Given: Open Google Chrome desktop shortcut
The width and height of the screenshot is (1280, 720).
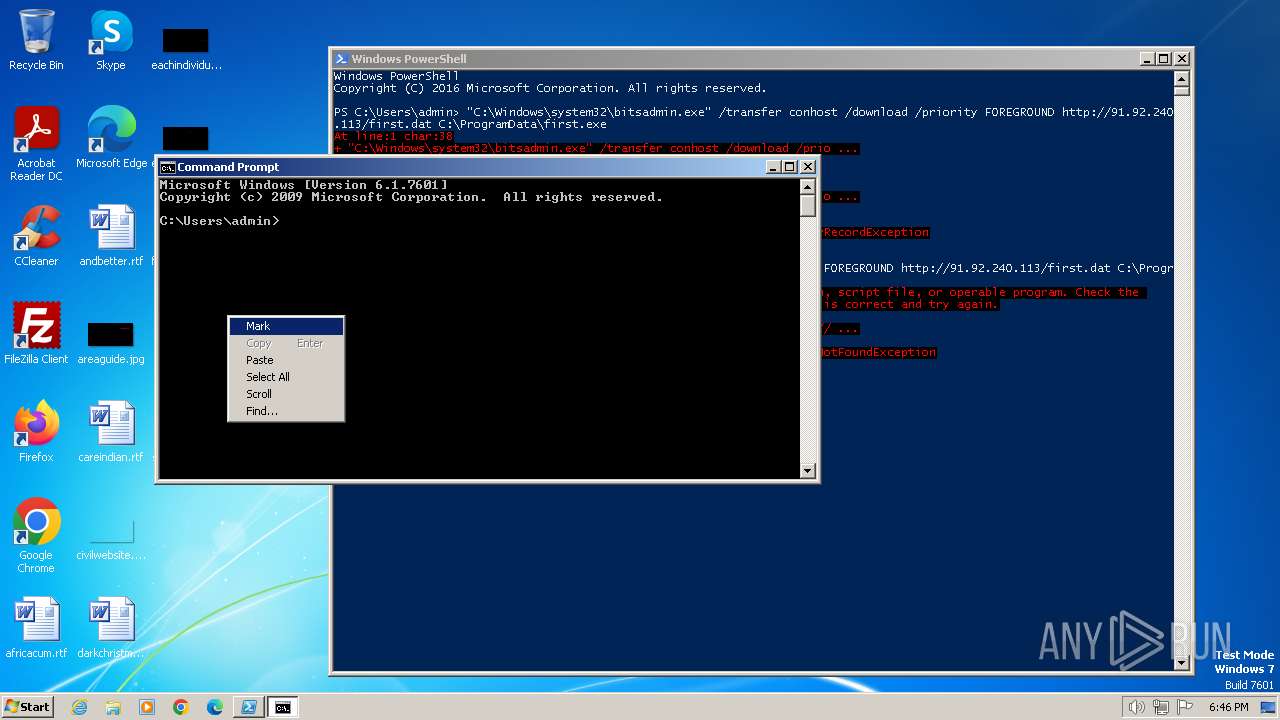Looking at the screenshot, I should (36, 536).
